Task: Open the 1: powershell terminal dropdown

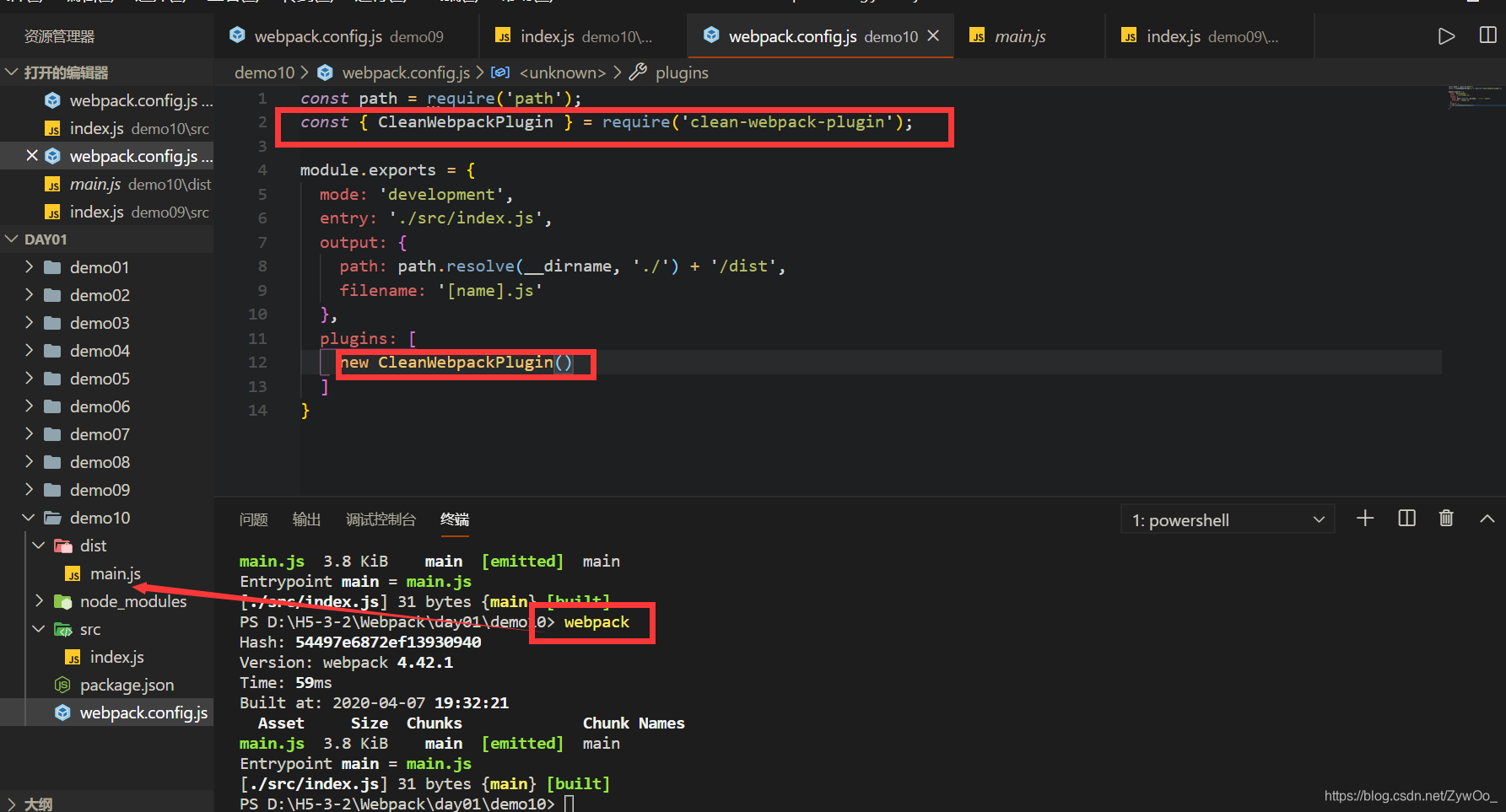Action: [x=1228, y=519]
